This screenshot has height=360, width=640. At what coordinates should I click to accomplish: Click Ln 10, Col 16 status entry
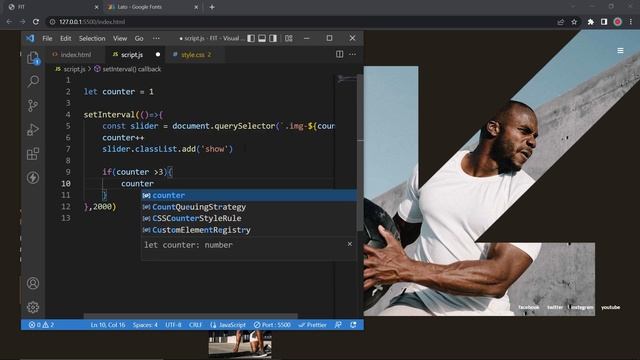click(x=108, y=325)
